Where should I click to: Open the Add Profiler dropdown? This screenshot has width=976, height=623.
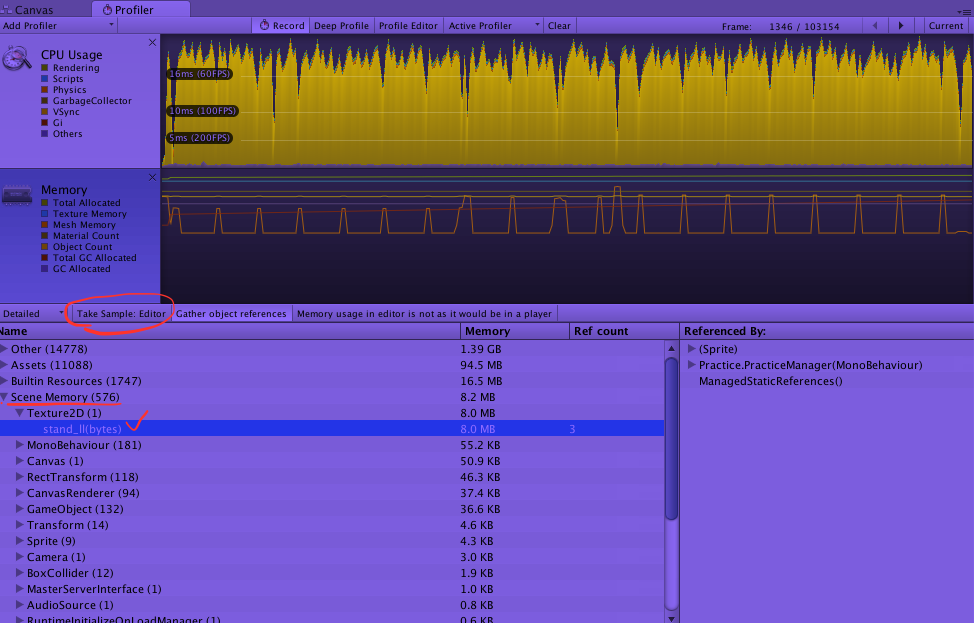[x=59, y=26]
